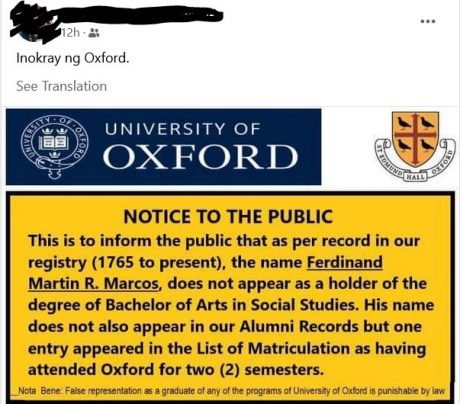Screen dimensions: 460x404
Task: Click See Translation under the caption
Action: 62,86
